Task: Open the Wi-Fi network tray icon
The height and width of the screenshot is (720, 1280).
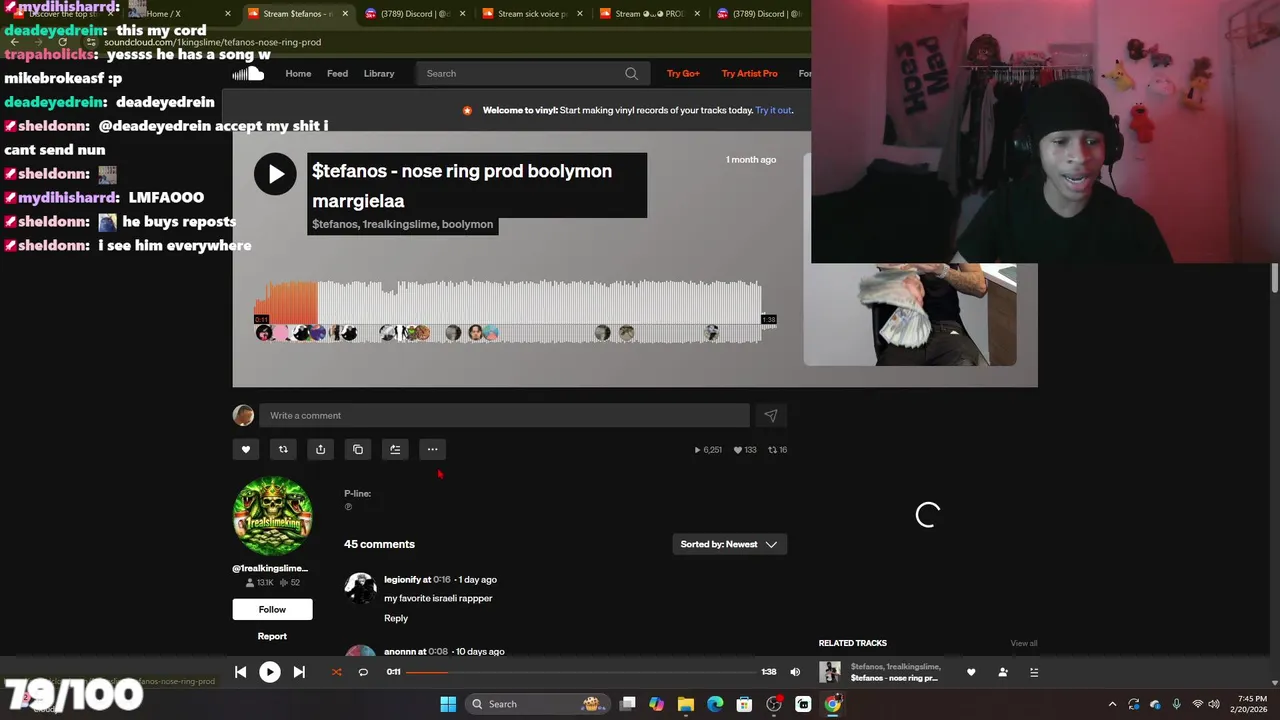Action: click(x=1198, y=704)
